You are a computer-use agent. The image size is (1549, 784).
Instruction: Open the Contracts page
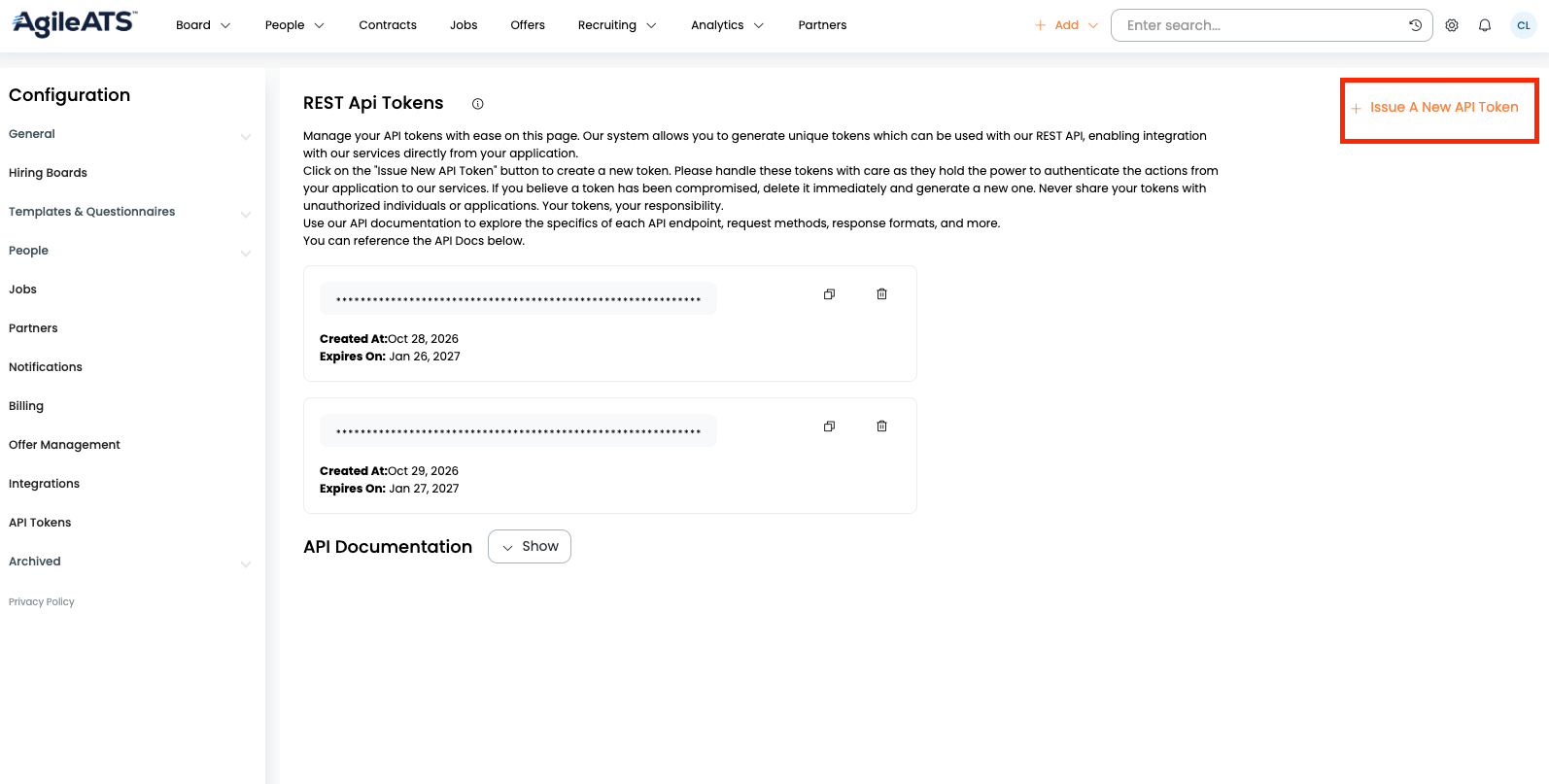388,25
